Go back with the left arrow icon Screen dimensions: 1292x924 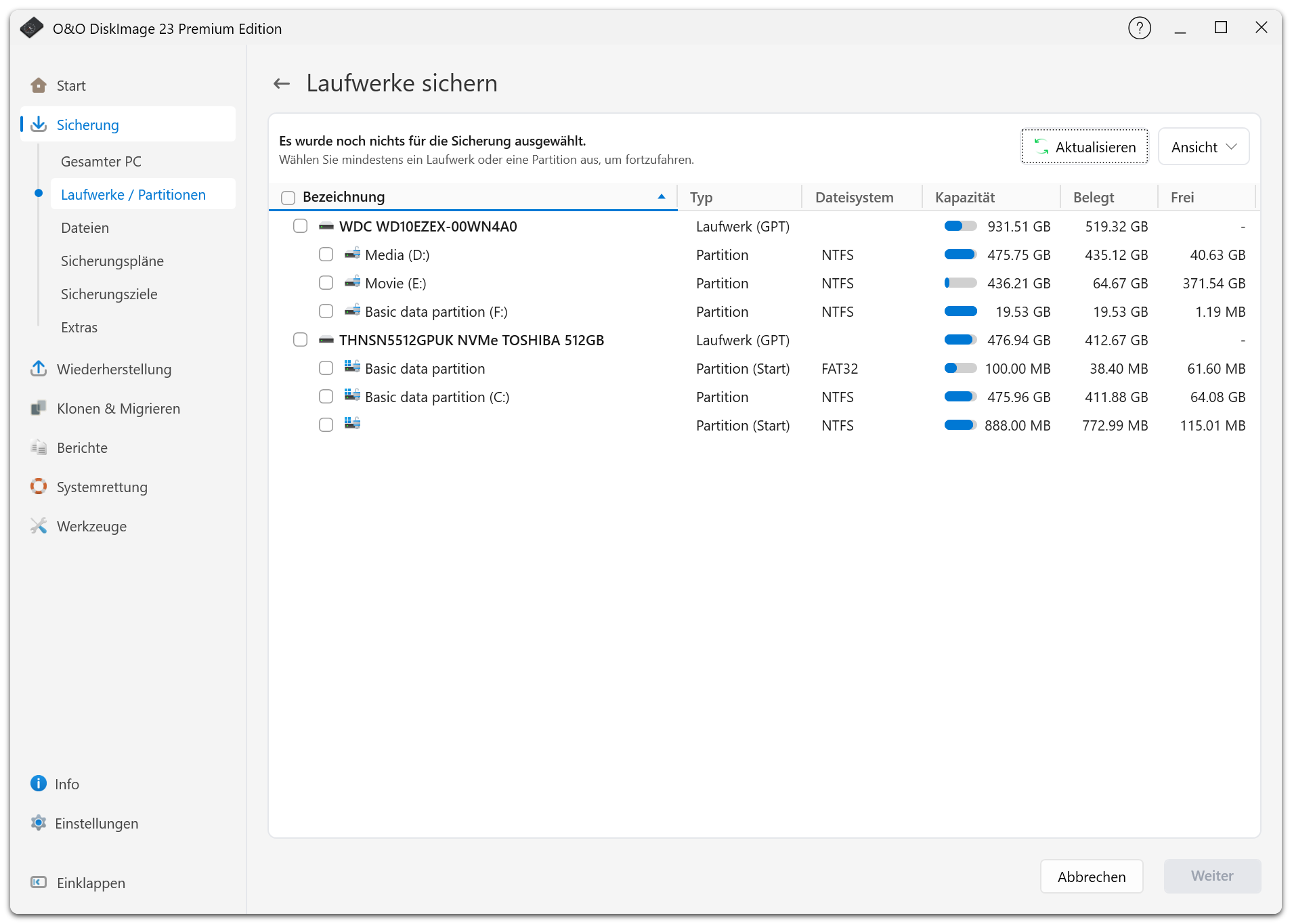coord(282,84)
